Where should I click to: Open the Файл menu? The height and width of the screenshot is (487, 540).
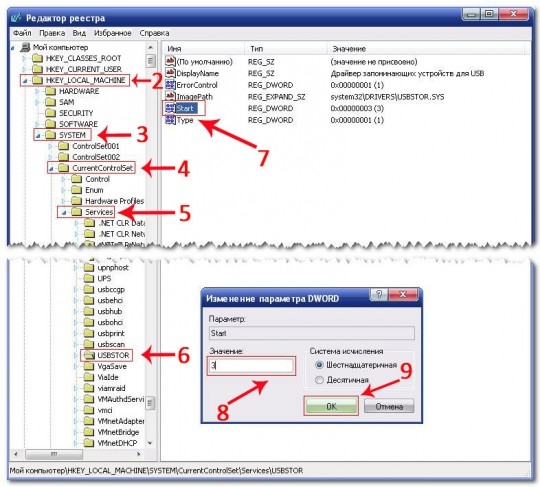[22, 33]
